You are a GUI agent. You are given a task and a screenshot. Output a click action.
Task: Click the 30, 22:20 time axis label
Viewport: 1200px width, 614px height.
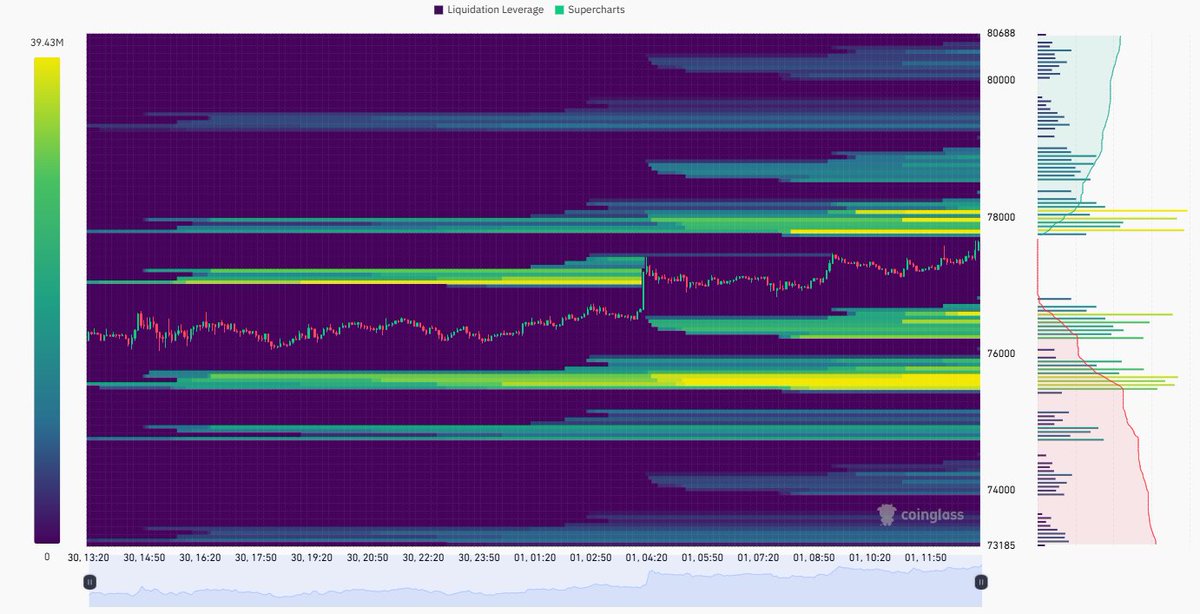[424, 556]
